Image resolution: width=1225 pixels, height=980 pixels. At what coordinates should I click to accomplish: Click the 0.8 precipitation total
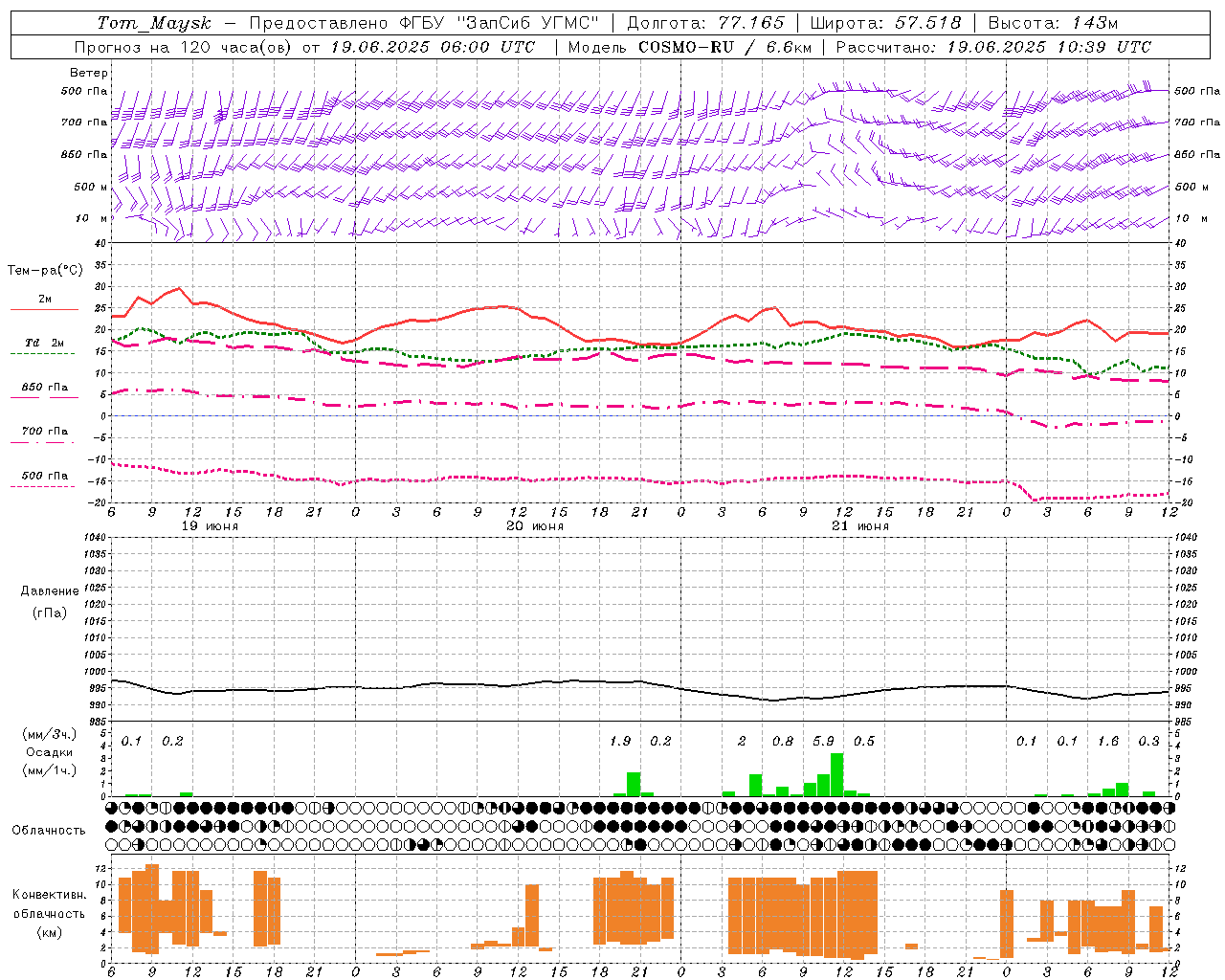pyautogui.click(x=783, y=741)
